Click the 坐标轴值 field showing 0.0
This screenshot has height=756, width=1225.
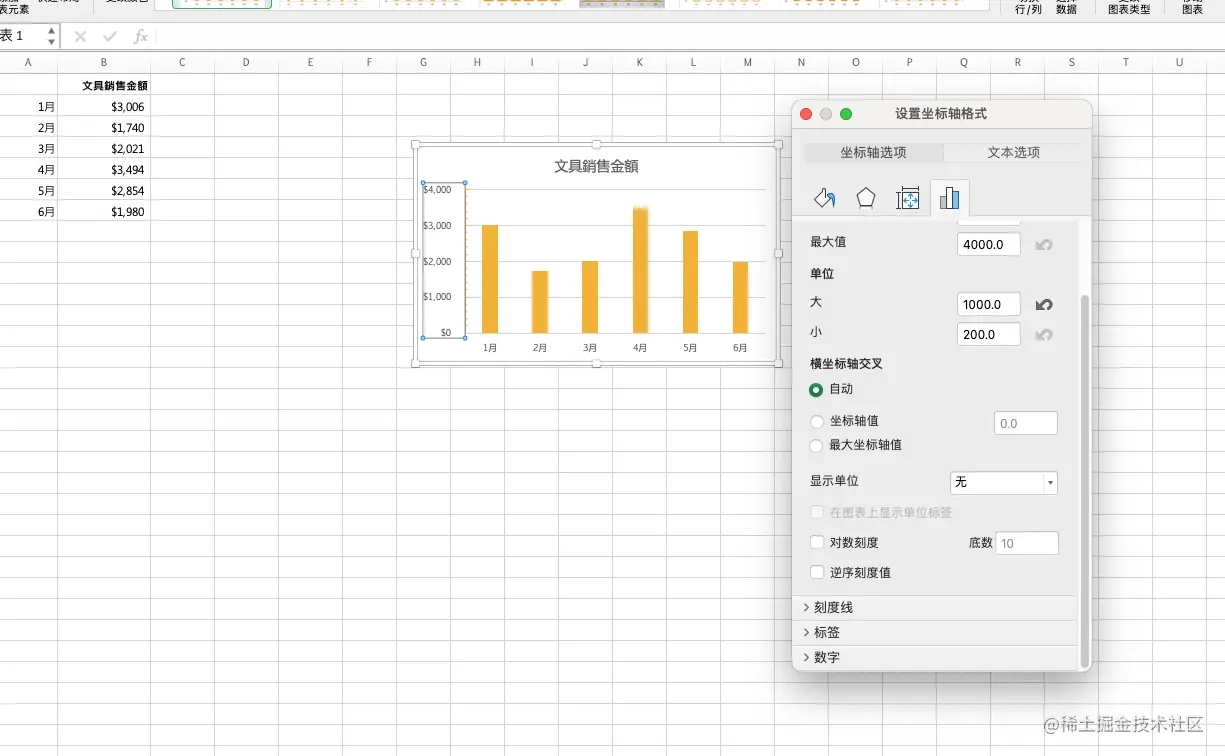[1026, 423]
